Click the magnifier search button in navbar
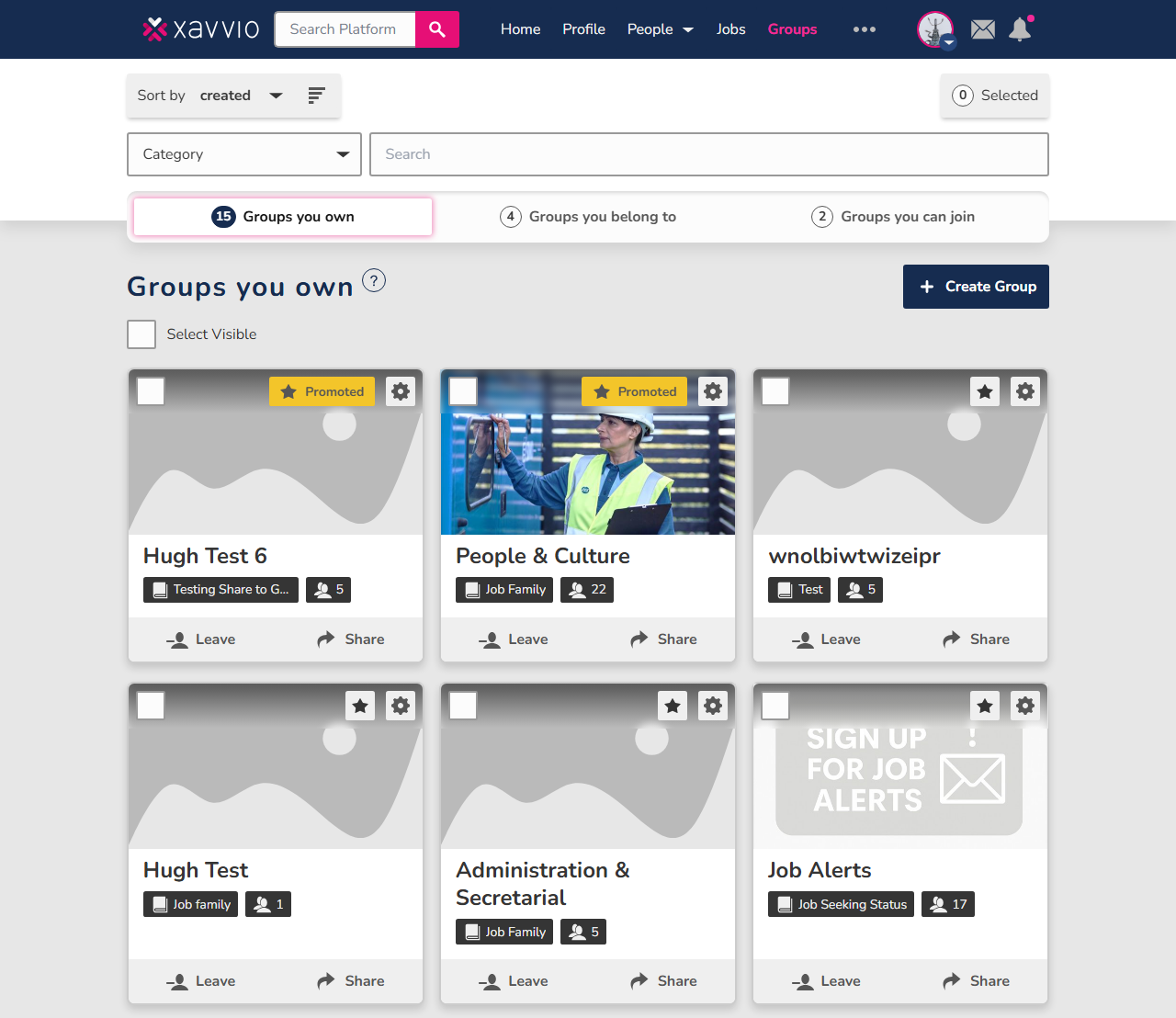 tap(437, 29)
